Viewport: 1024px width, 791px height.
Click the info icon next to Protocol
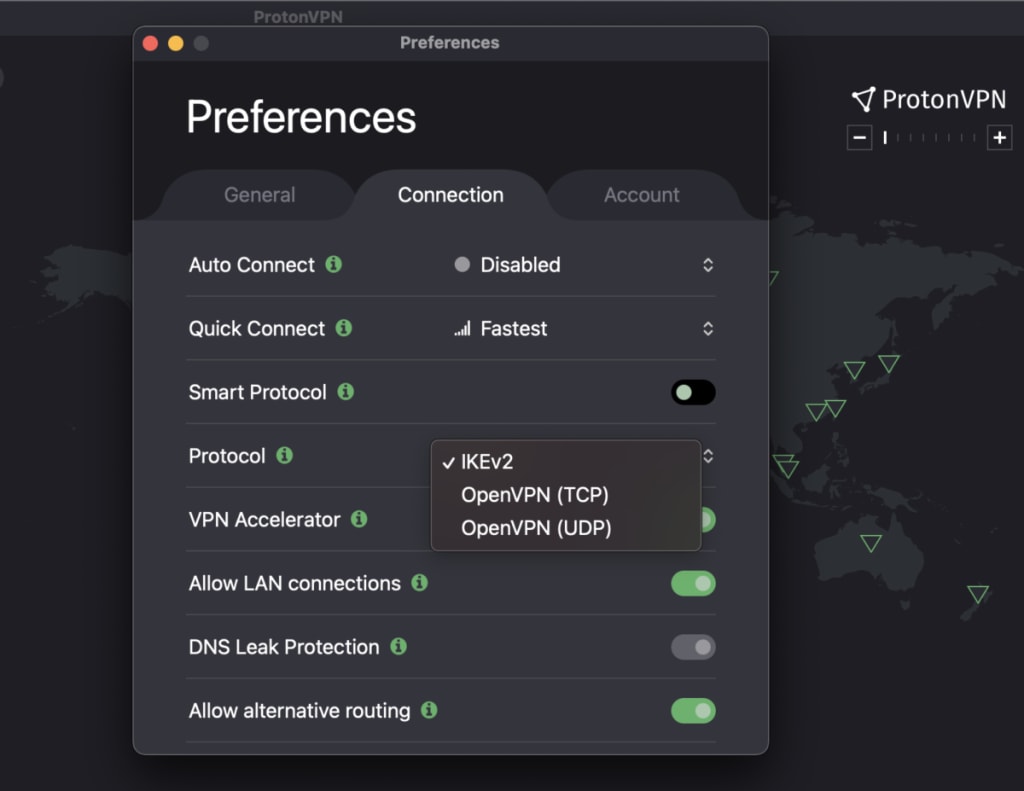click(284, 456)
